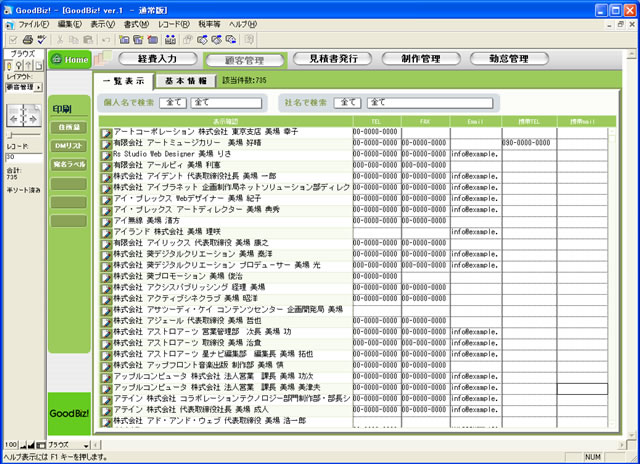The image size is (640, 464).
Task: Open the 顧客管理 section
Action: (245, 60)
